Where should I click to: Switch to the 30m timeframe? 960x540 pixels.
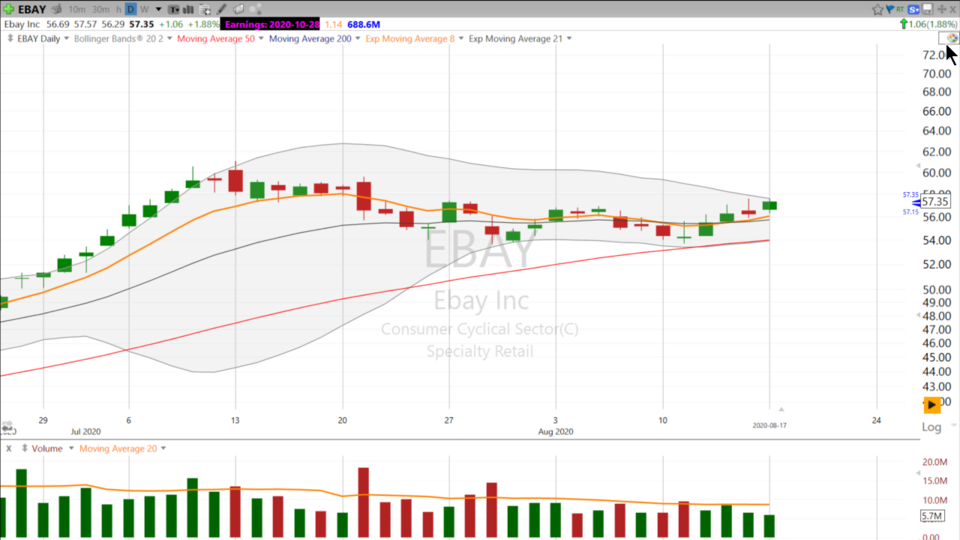(x=101, y=9)
